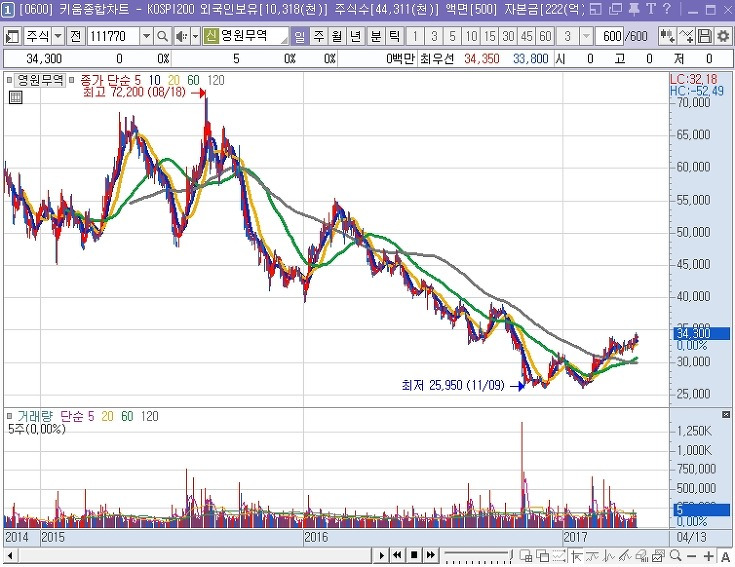Expand the stock code history dropdown
This screenshot has height=567, width=735.
(146, 36)
